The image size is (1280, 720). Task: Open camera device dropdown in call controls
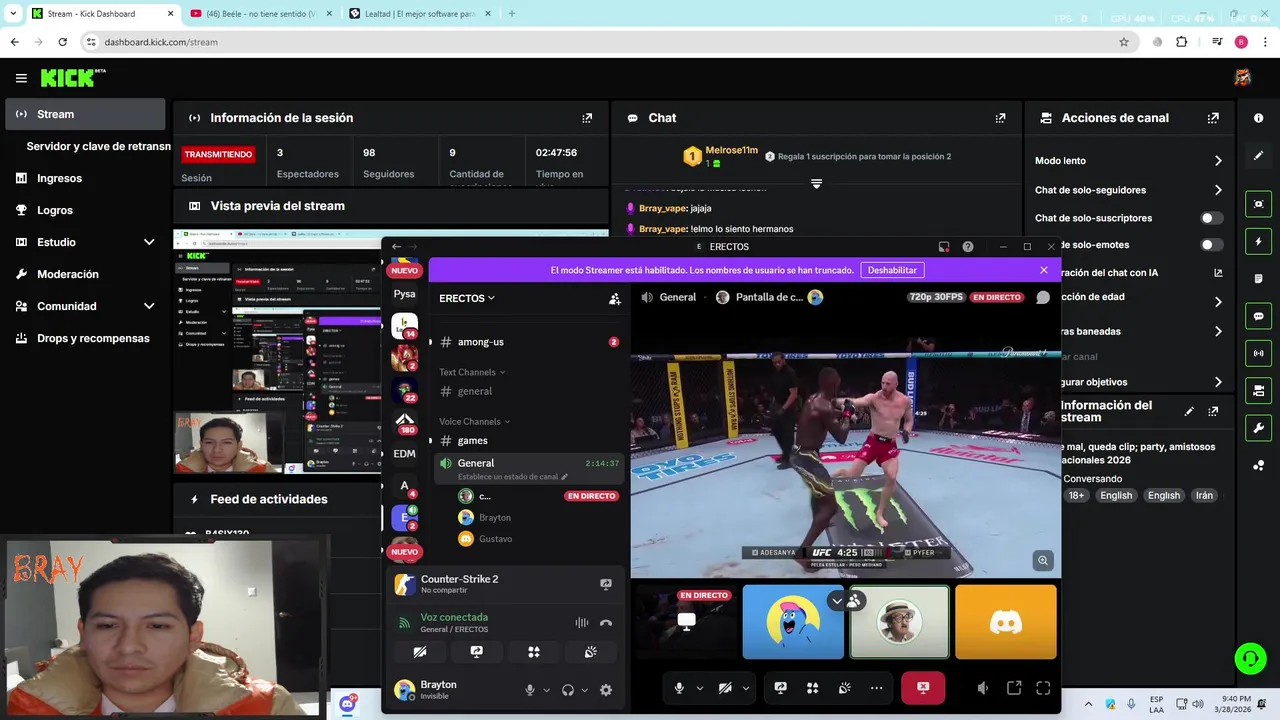coord(745,688)
